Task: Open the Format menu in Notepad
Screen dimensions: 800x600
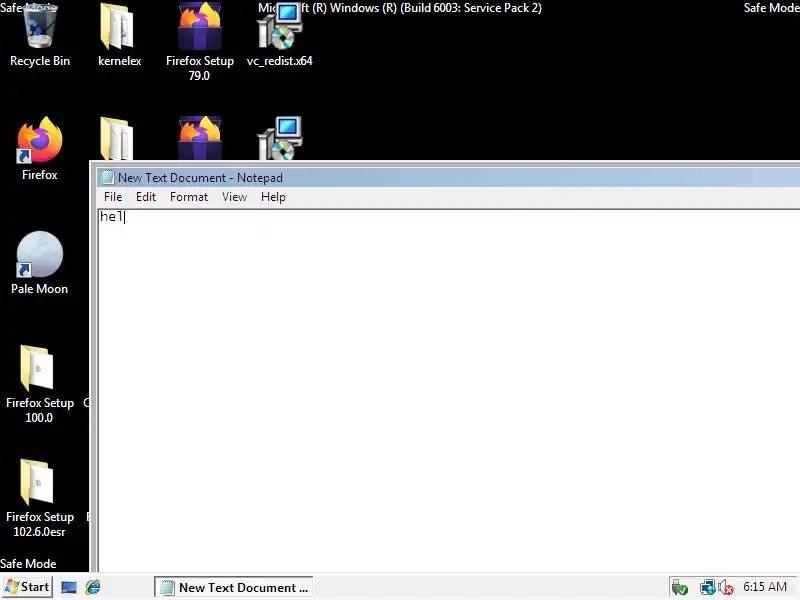Action: (189, 197)
